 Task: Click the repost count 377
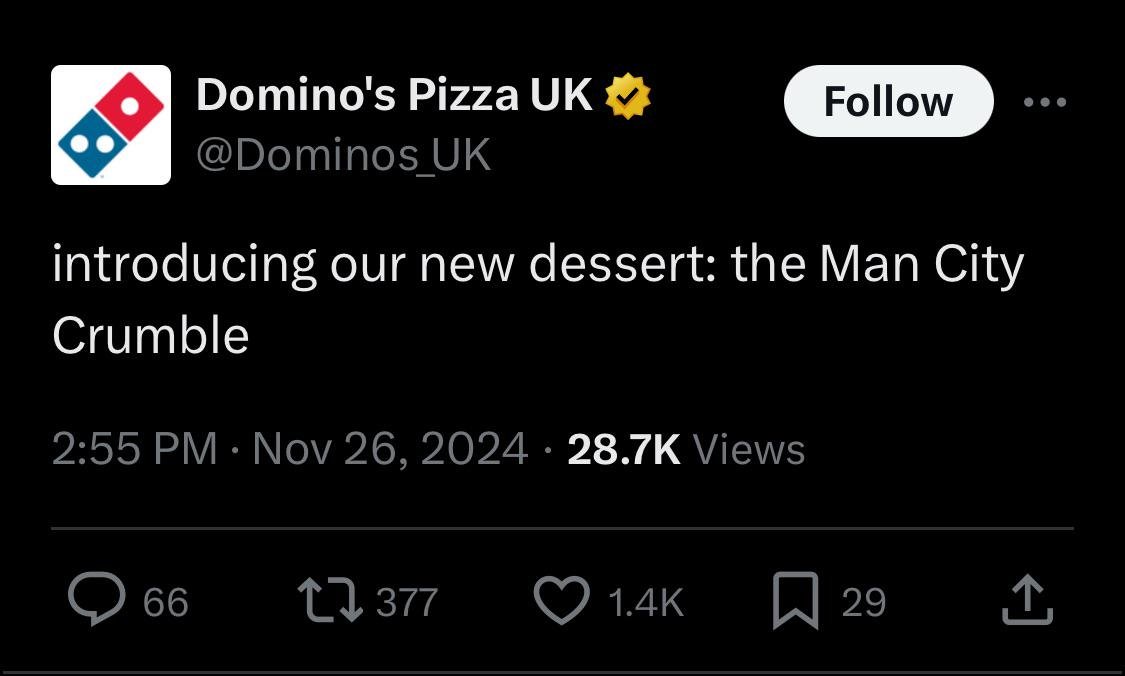point(407,602)
